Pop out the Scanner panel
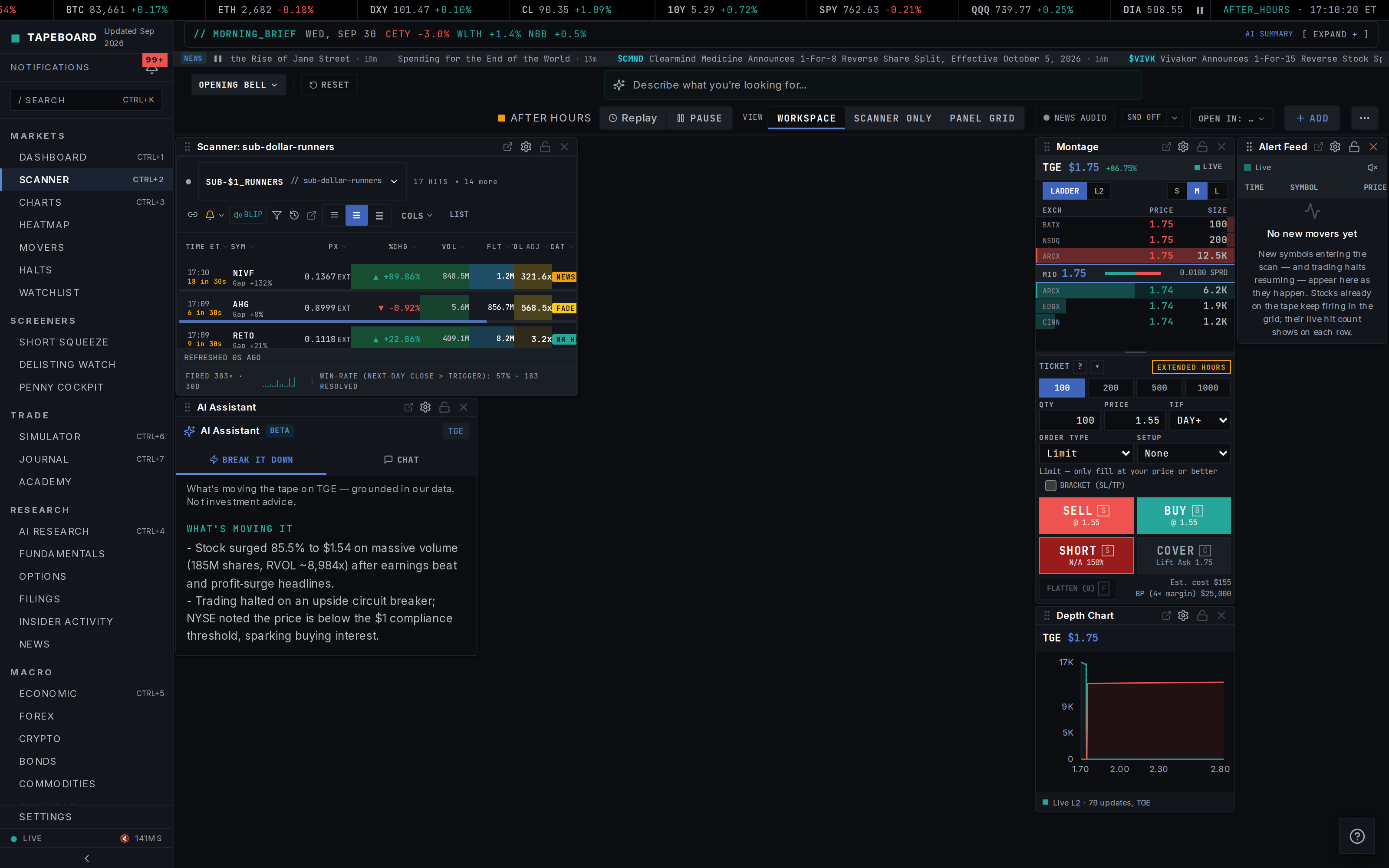 507,147
